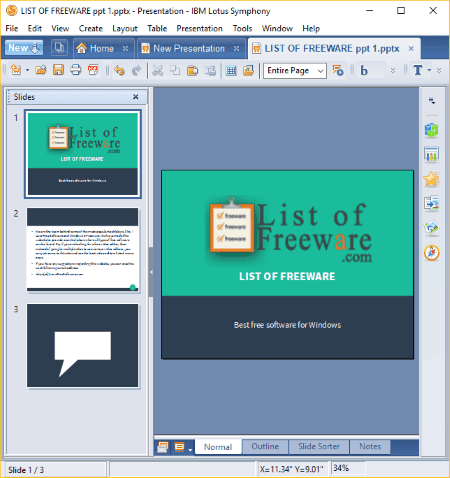The width and height of the screenshot is (450, 478).
Task: Select the Text box 'T' tool
Action: tap(418, 70)
